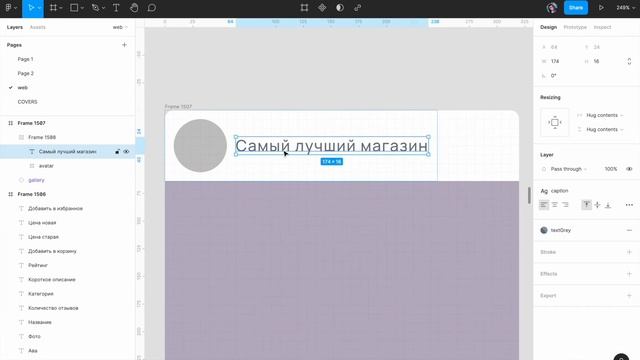Viewport: 640px width, 360px height.
Task: Add a stroke with plus icon
Action: click(x=629, y=252)
